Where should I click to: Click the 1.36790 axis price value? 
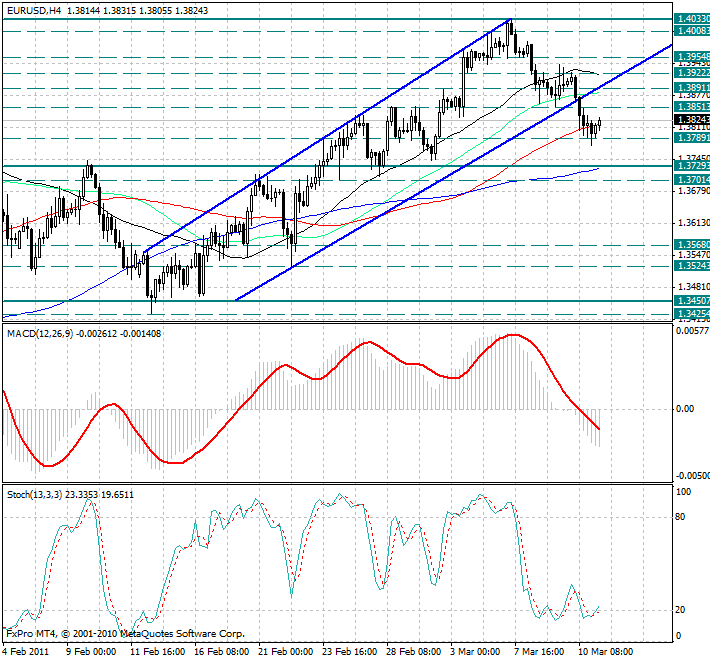[x=694, y=191]
